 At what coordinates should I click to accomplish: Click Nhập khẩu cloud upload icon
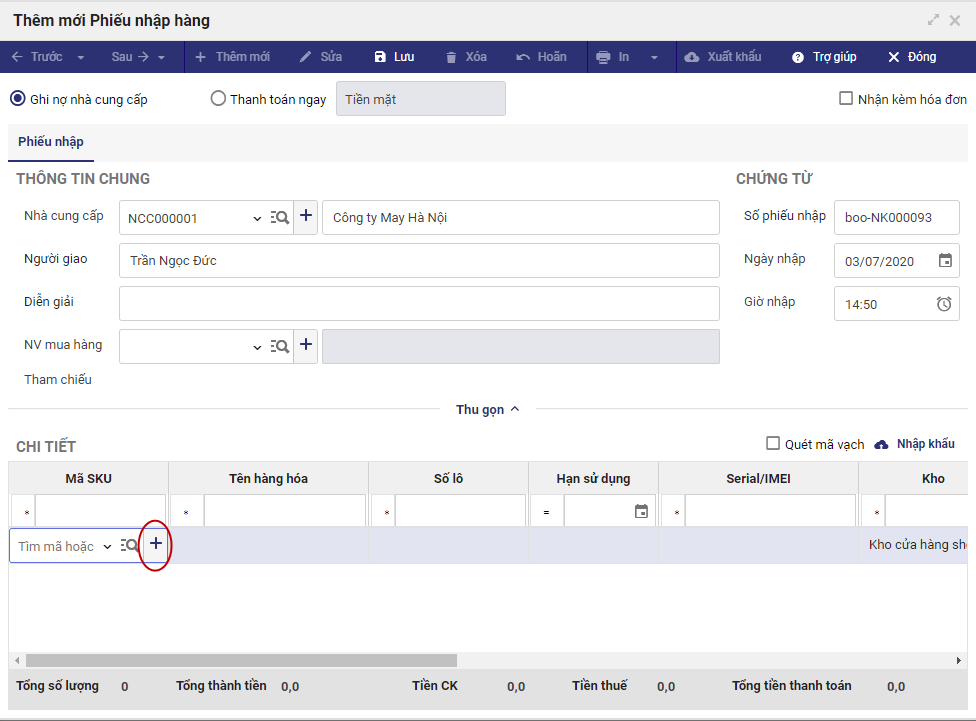coord(881,444)
